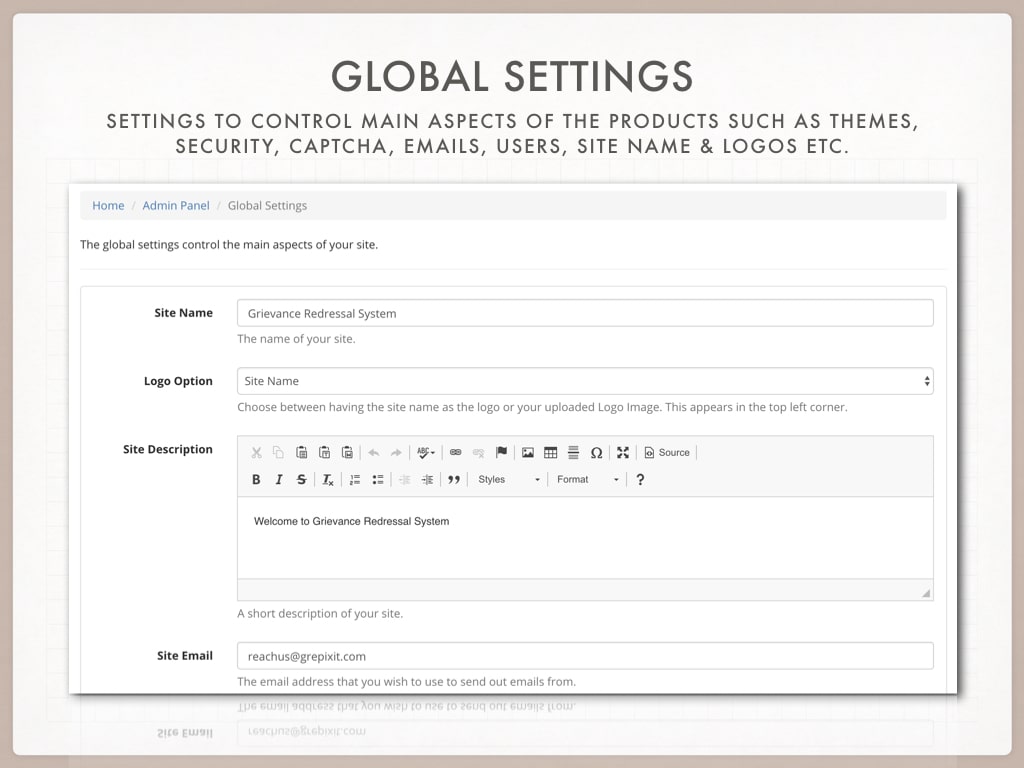Open the Logo Option select box

585,381
